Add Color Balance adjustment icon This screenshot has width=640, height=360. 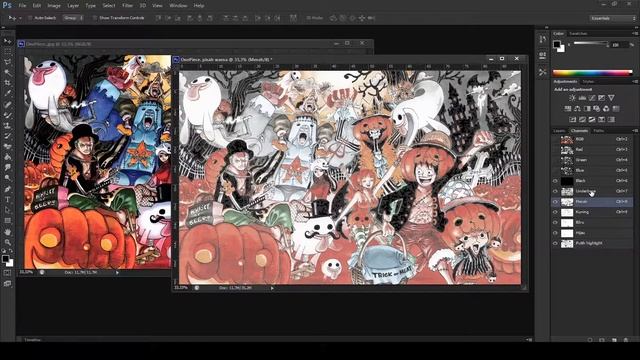point(577,109)
